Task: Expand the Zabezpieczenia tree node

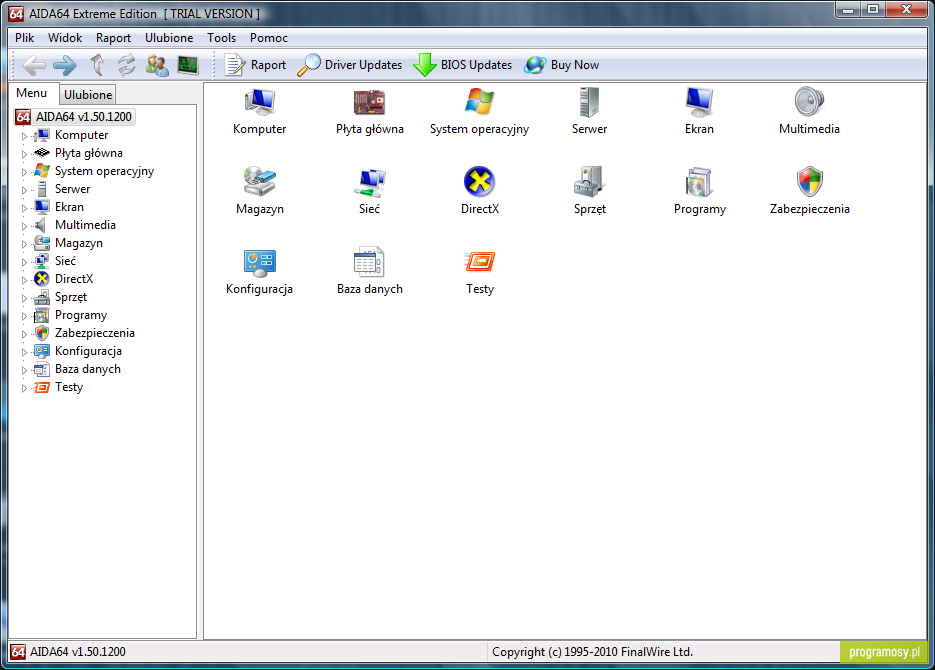Action: tap(24, 334)
